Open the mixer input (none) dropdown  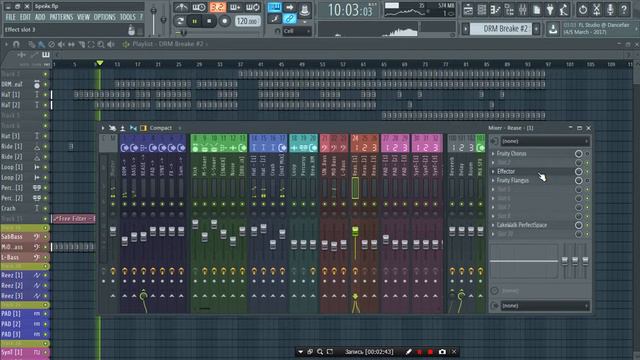[545, 141]
